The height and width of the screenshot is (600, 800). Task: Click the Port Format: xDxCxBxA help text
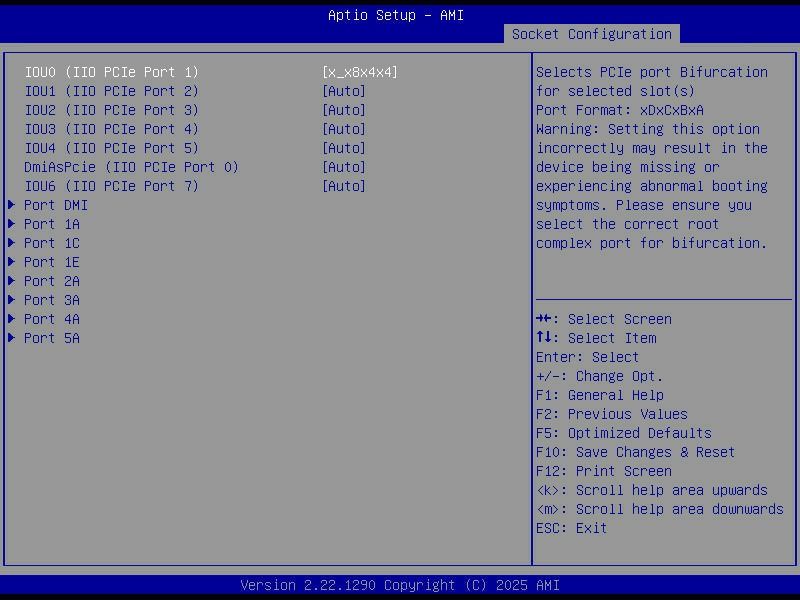620,110
